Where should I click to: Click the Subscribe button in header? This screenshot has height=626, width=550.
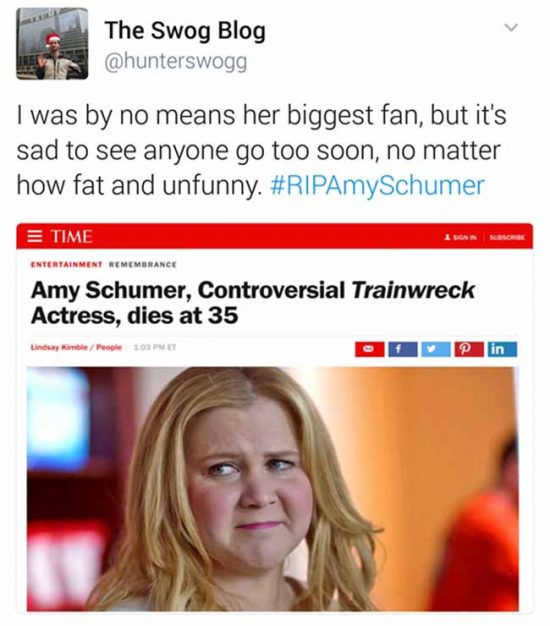507,237
